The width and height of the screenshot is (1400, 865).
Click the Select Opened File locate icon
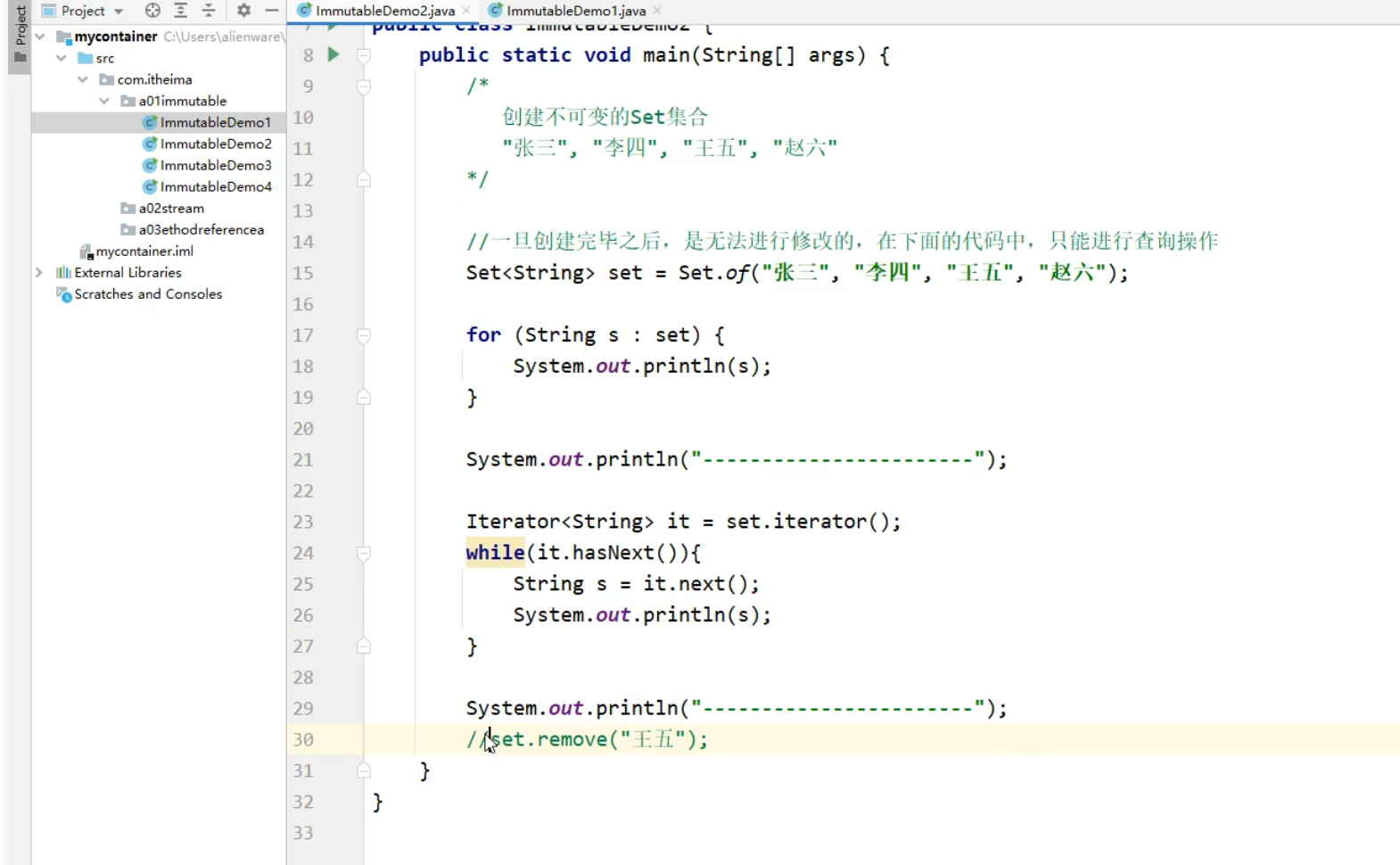152,11
